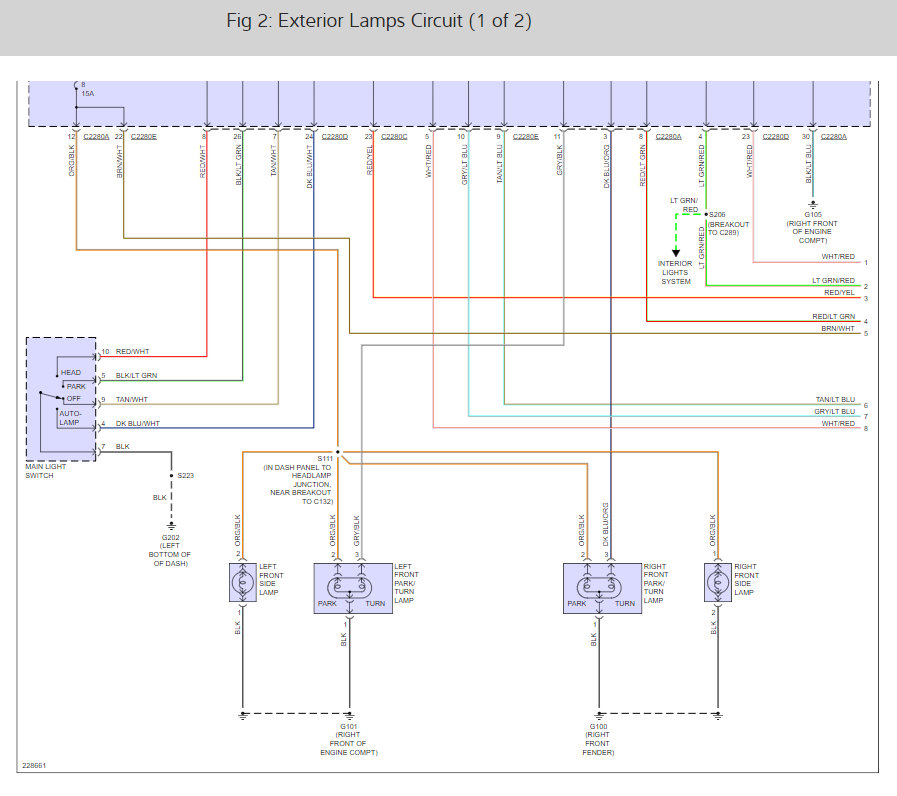
Task: Click the G100 ground symbol
Action: coord(599,716)
